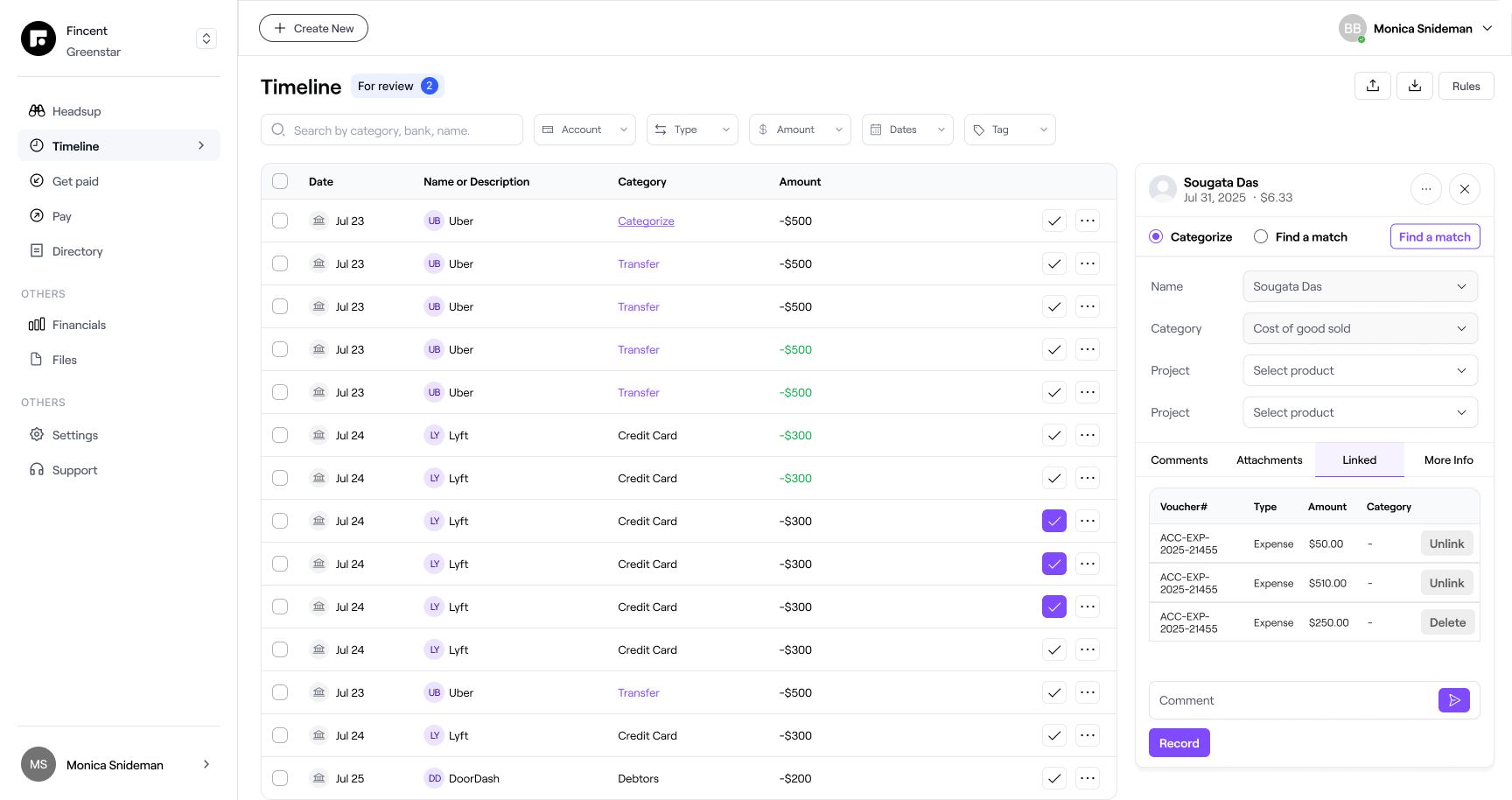Check the row checkbox for Uber Categorize transaction
This screenshot has height=800, width=1512.
click(x=280, y=221)
